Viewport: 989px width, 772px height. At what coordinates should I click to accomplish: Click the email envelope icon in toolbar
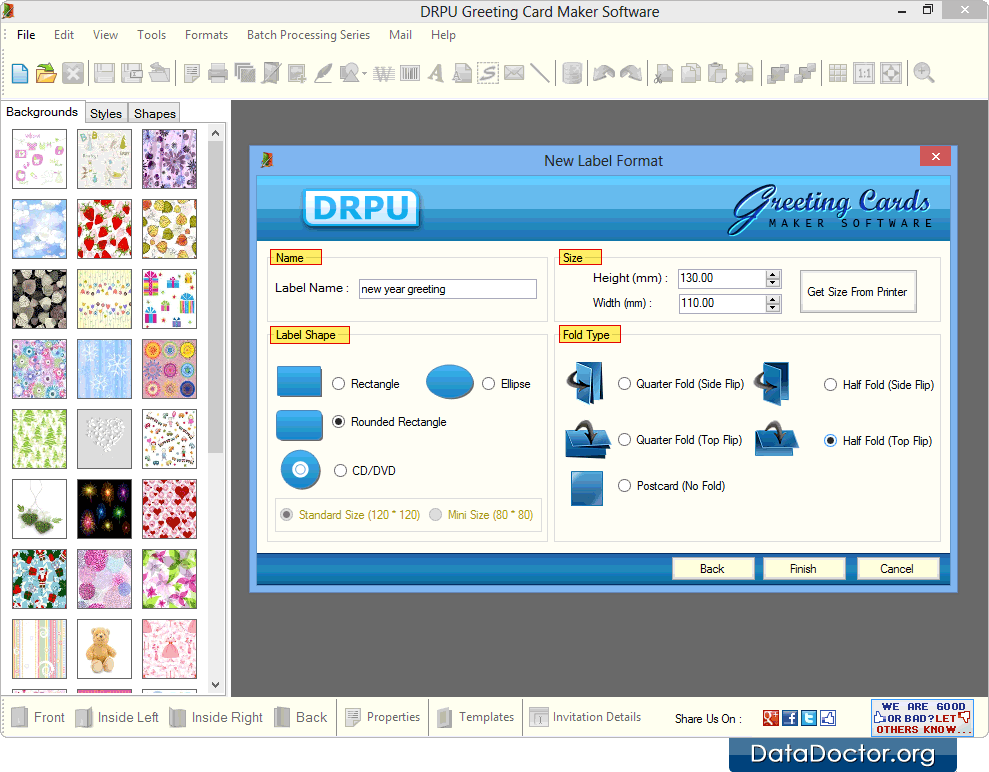tap(514, 73)
